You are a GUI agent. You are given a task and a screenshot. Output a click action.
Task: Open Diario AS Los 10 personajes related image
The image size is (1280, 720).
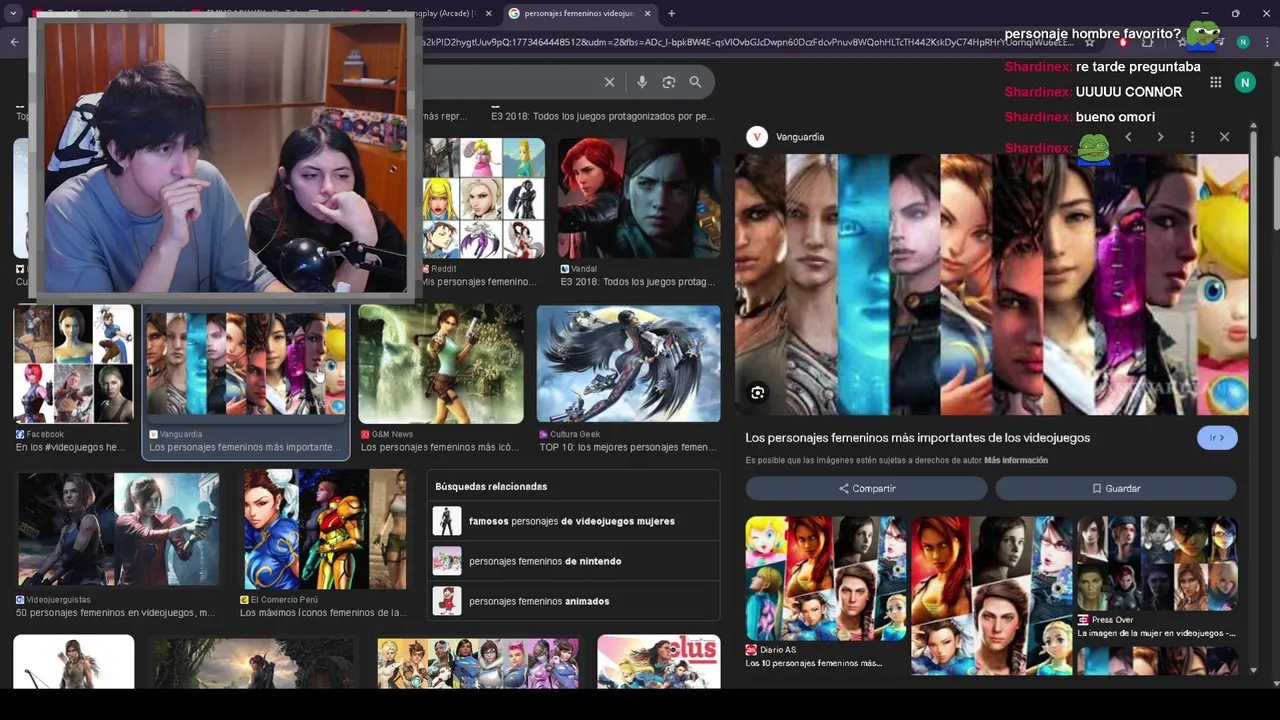pos(826,578)
